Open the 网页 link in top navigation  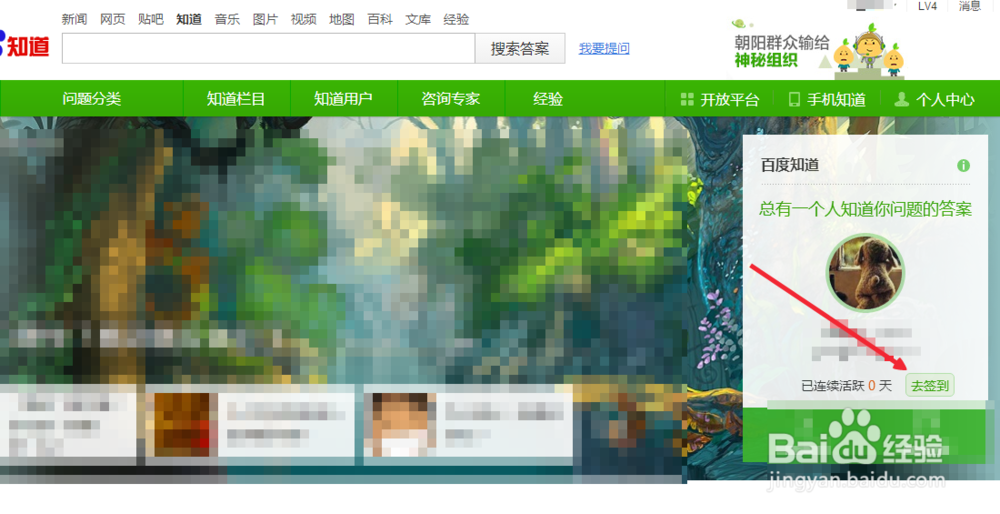pyautogui.click(x=112, y=20)
